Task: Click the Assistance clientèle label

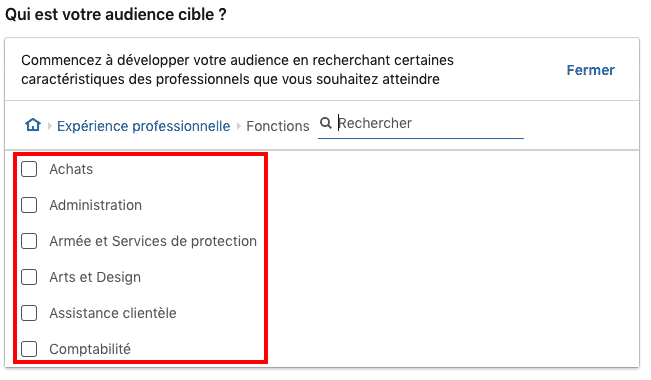Action: click(x=113, y=313)
